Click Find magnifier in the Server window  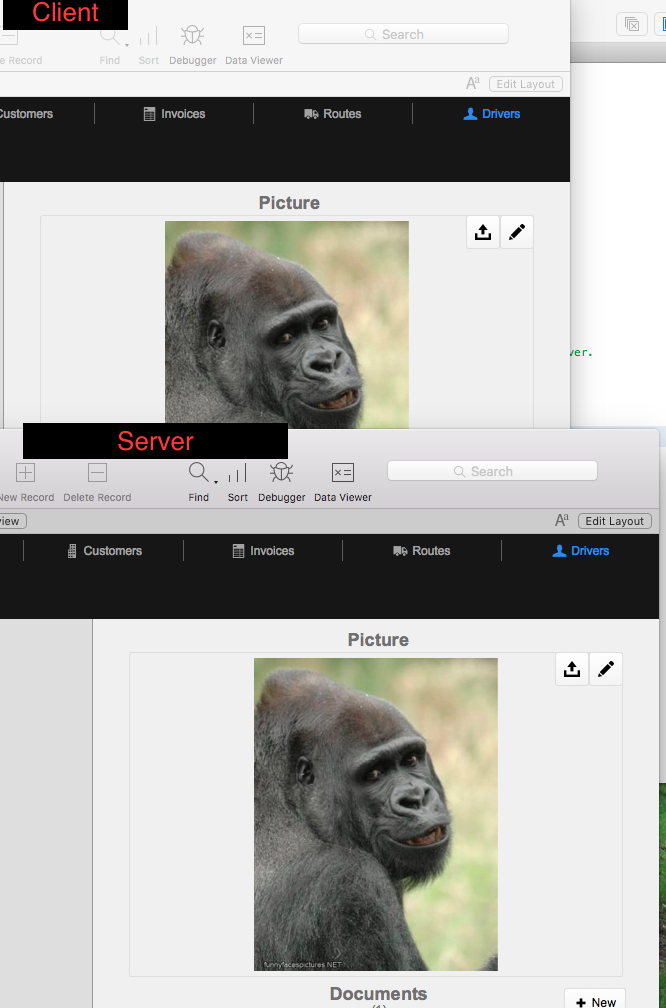click(198, 472)
